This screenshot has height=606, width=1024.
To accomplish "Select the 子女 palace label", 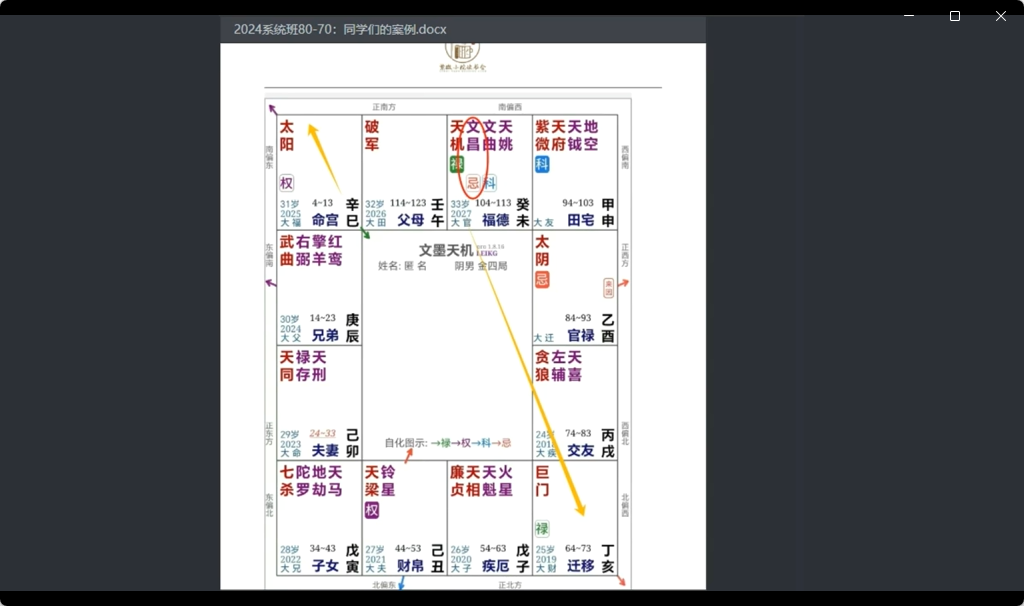I will tap(325, 566).
